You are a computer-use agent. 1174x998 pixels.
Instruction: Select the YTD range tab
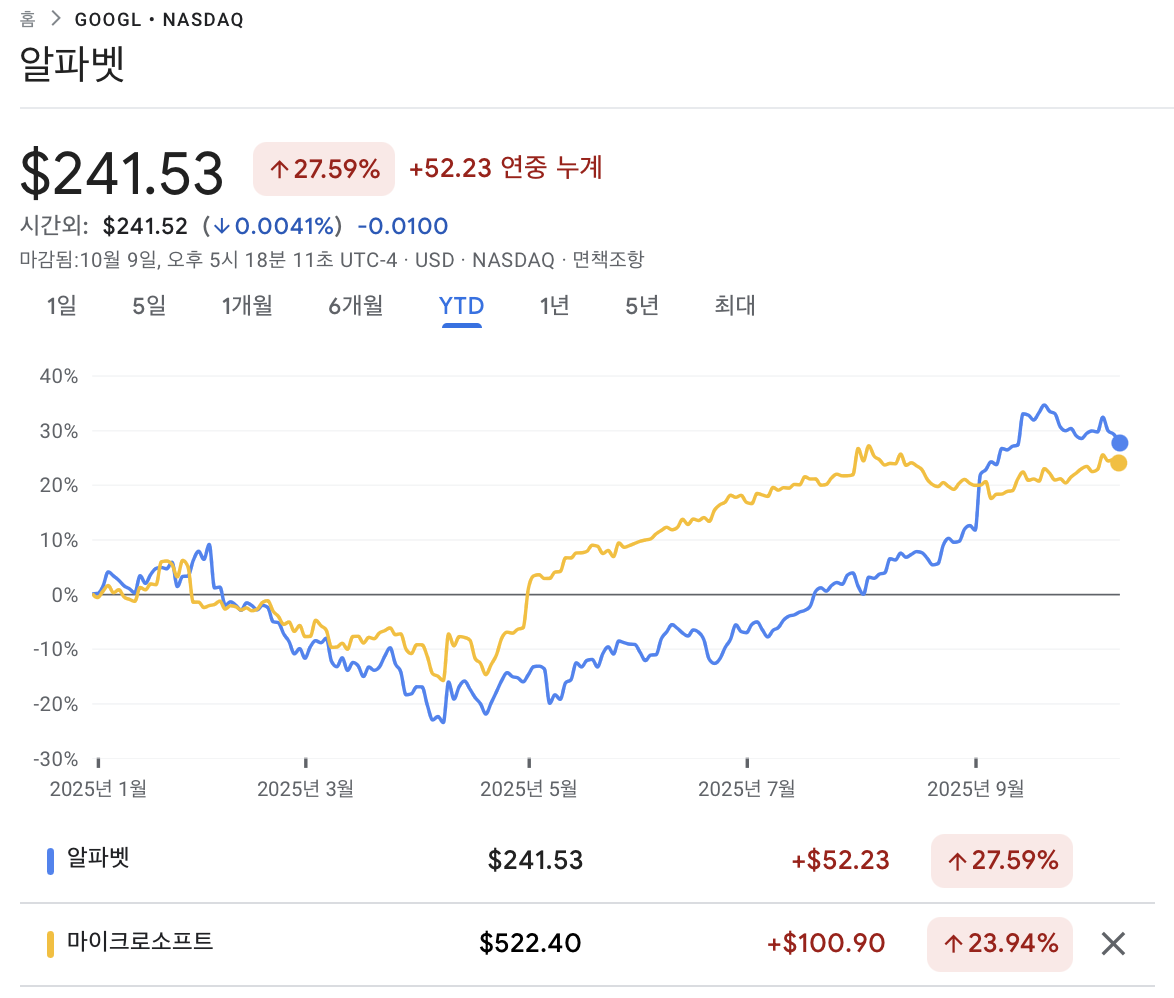pyautogui.click(x=461, y=306)
